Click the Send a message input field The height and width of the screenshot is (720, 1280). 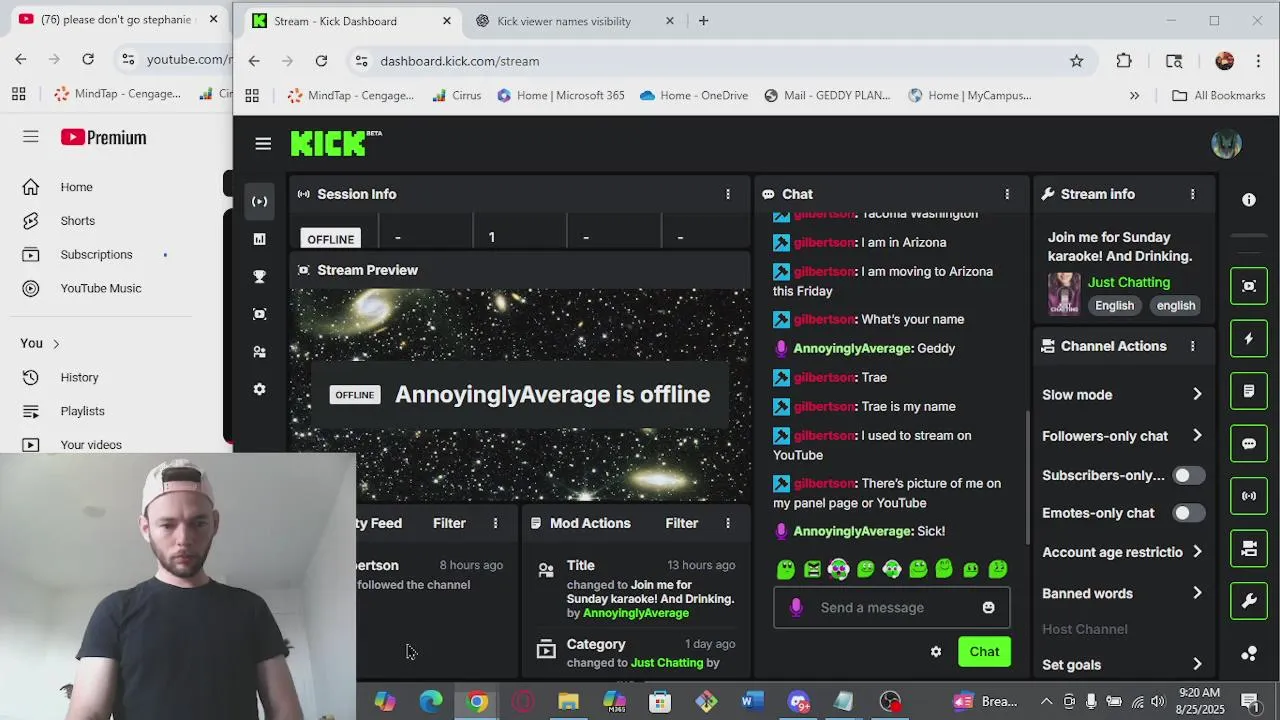coord(892,607)
